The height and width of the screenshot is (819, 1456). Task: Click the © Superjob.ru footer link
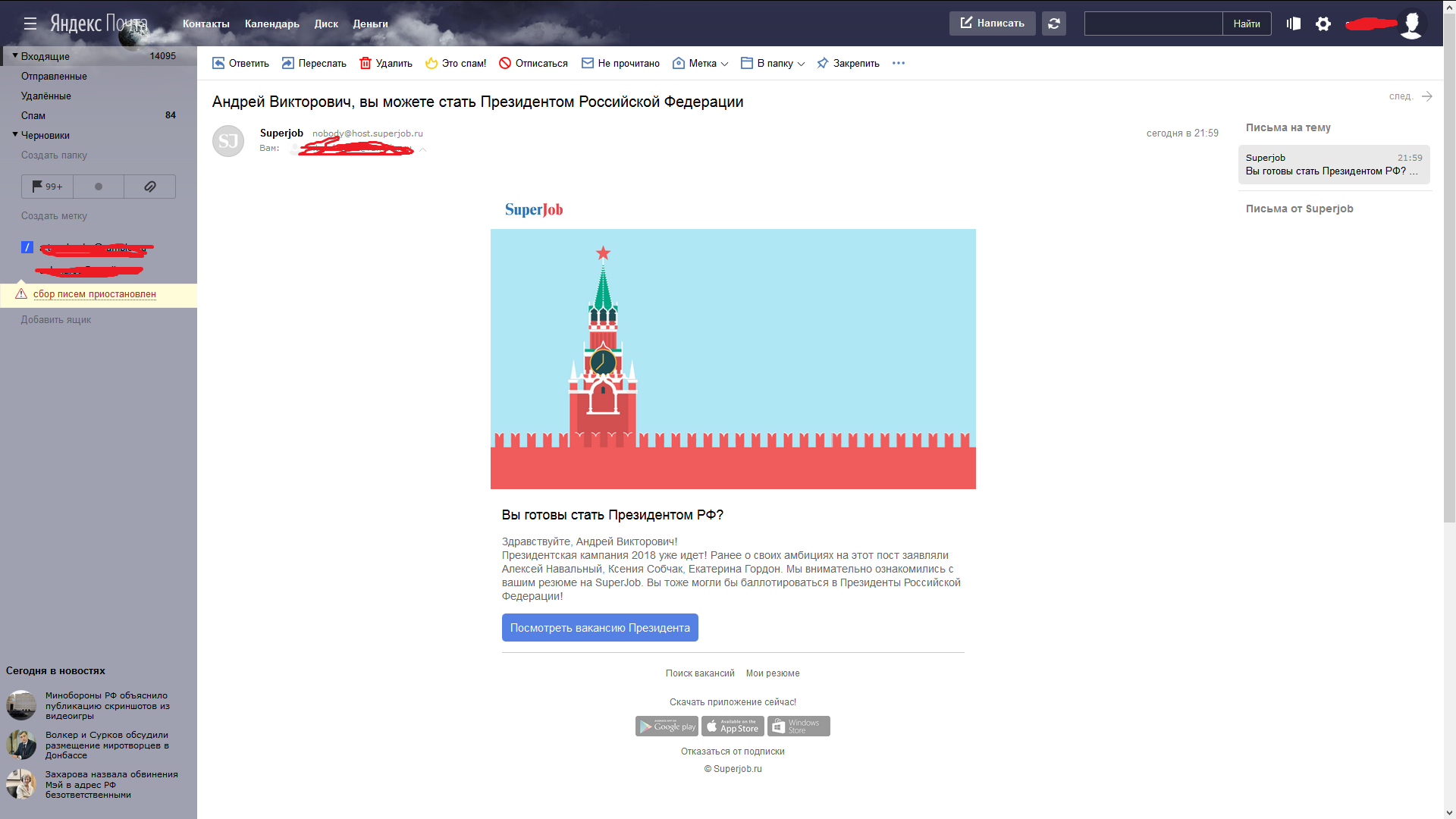coord(733,769)
